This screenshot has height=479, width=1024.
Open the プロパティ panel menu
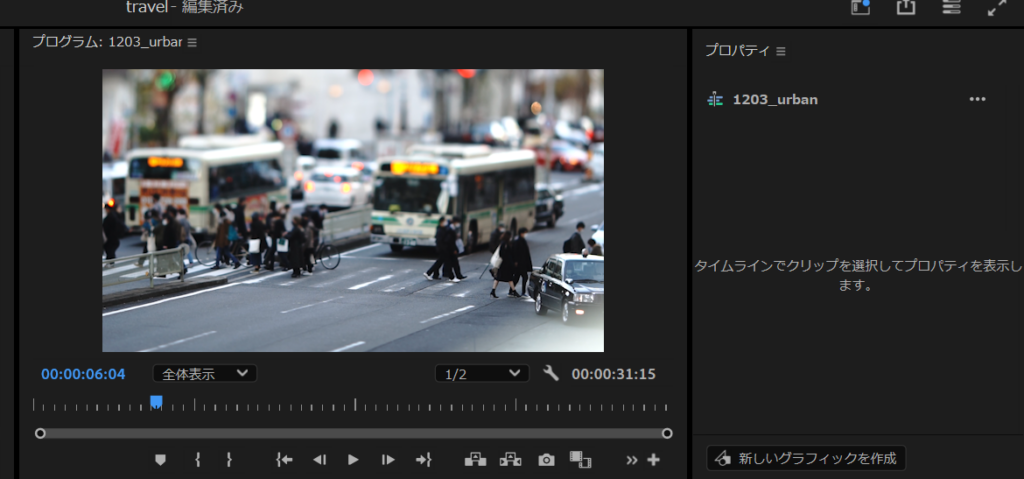point(781,50)
